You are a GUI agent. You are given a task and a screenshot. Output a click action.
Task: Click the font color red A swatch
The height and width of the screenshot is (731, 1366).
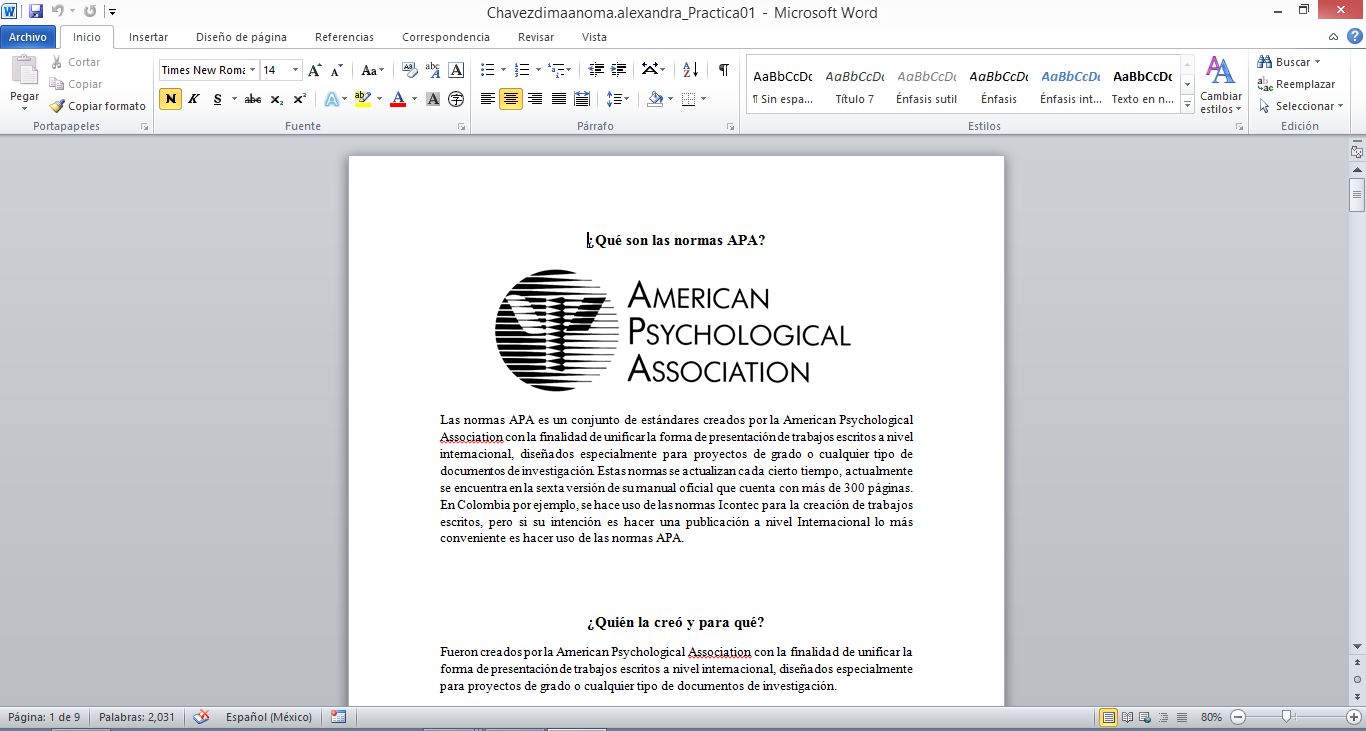[398, 99]
